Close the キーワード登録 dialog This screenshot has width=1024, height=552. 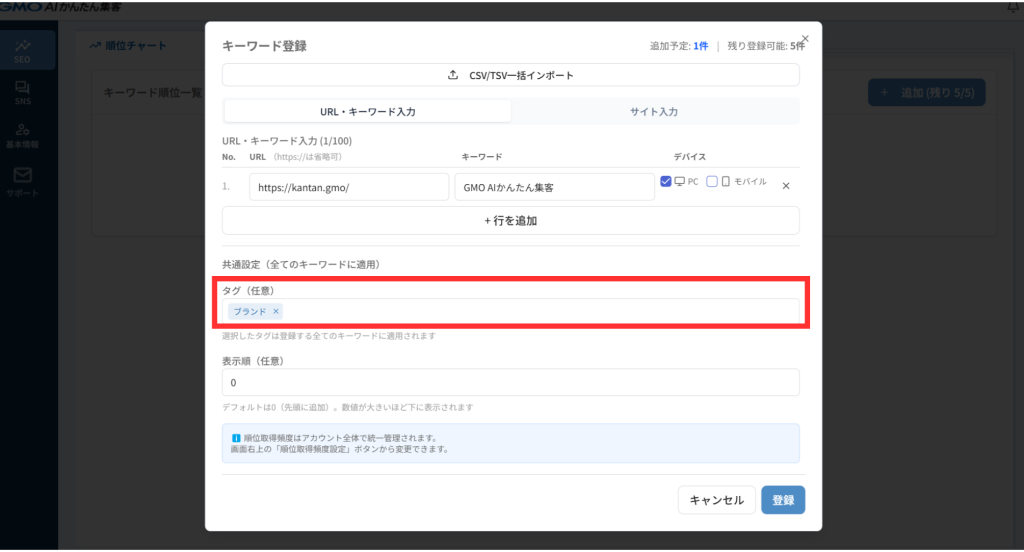(x=805, y=39)
